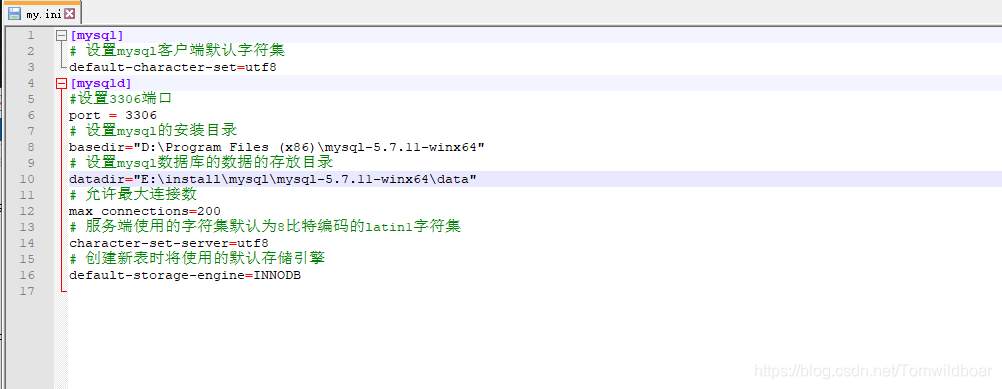Click line number 17 in the margin
The width and height of the screenshot is (1002, 389).
click(28, 291)
